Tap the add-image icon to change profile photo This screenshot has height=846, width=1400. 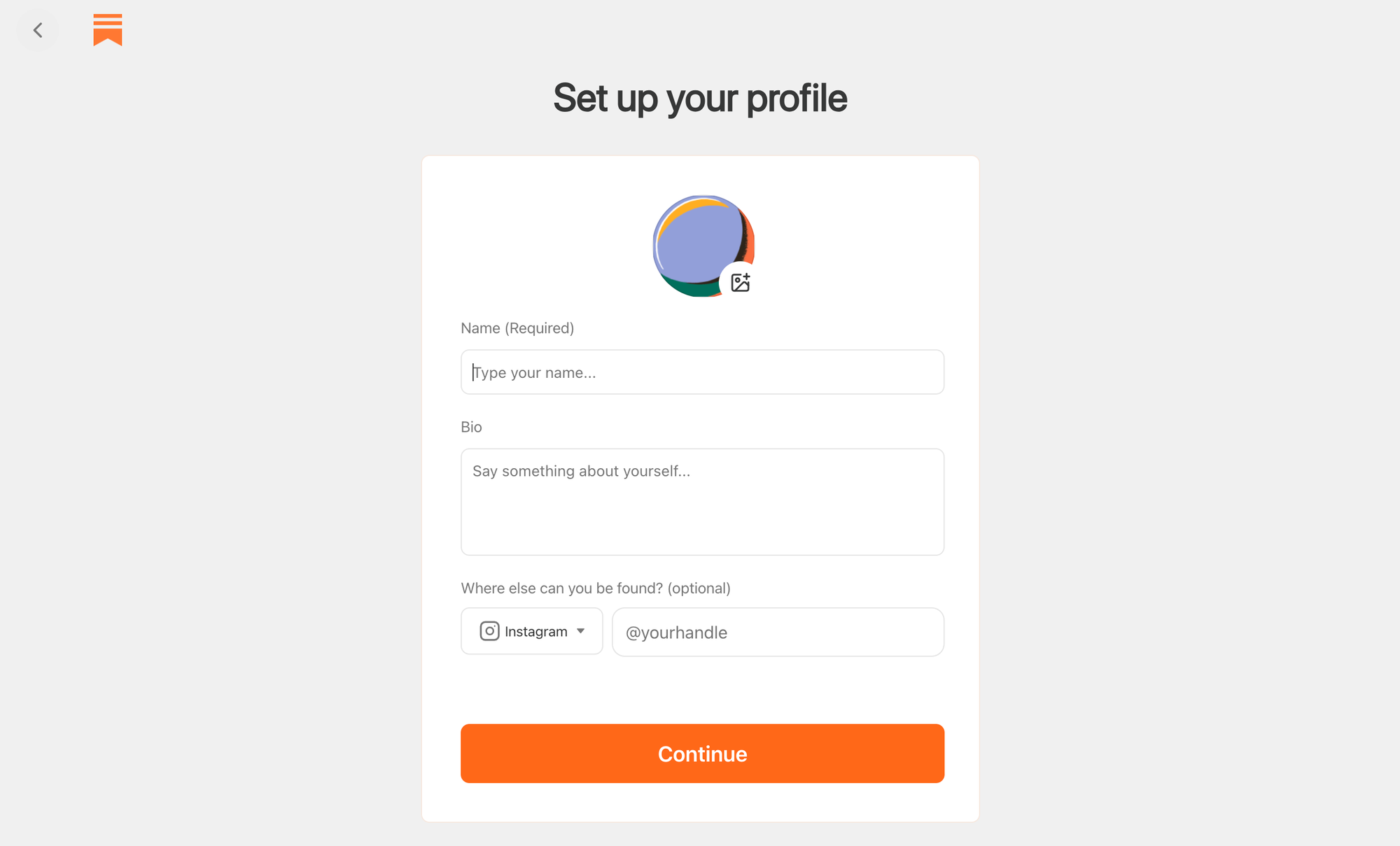(x=741, y=282)
